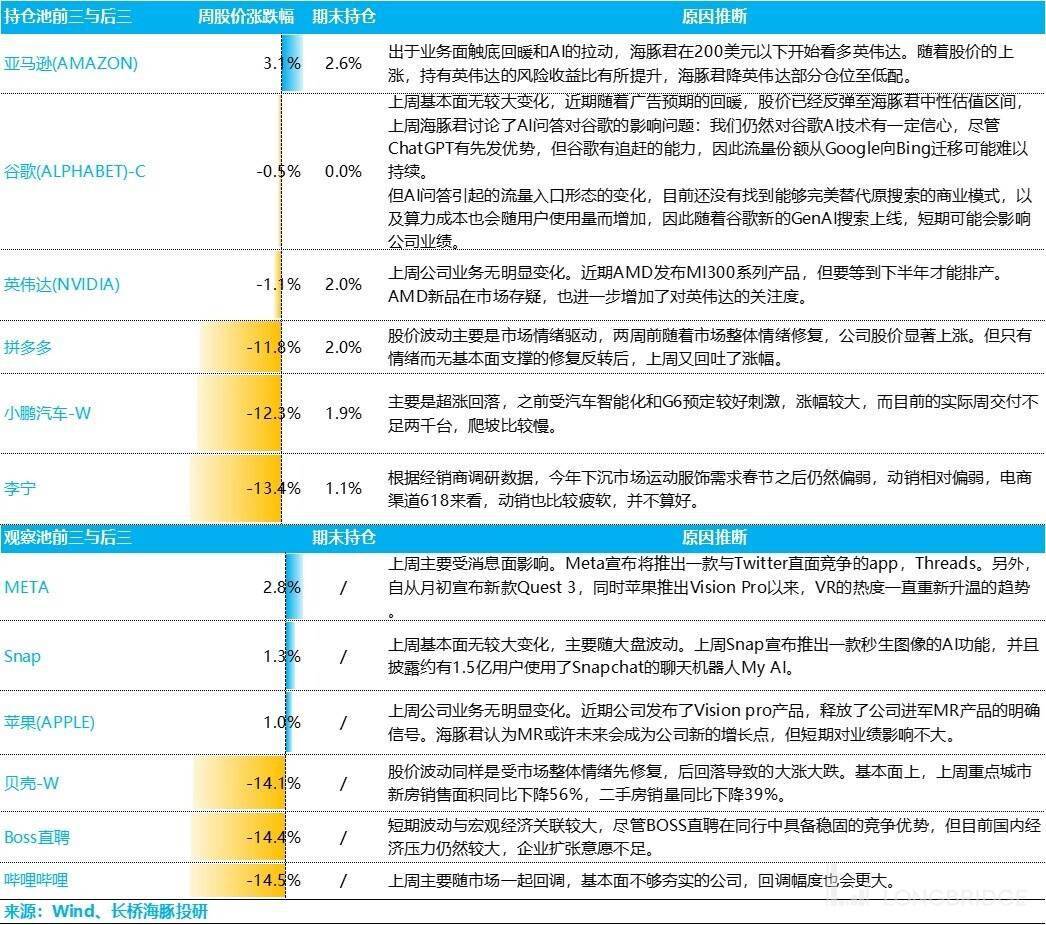Screen dimensions: 1046x925
Task: Select the 英伟达(NVIDIA) stock name
Action: click(x=62, y=285)
